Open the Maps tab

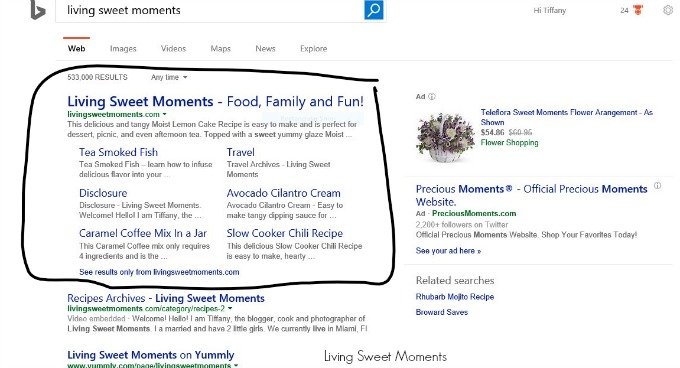(x=220, y=49)
